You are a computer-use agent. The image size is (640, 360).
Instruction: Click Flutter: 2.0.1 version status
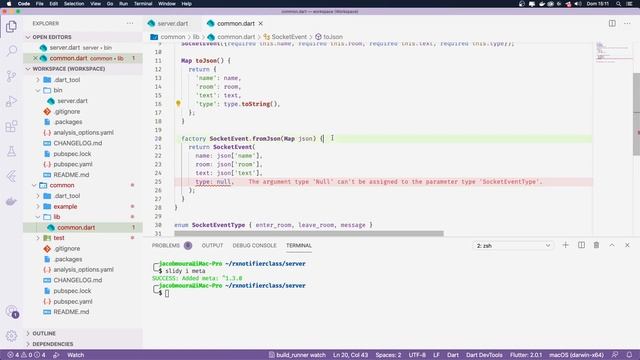click(526, 355)
